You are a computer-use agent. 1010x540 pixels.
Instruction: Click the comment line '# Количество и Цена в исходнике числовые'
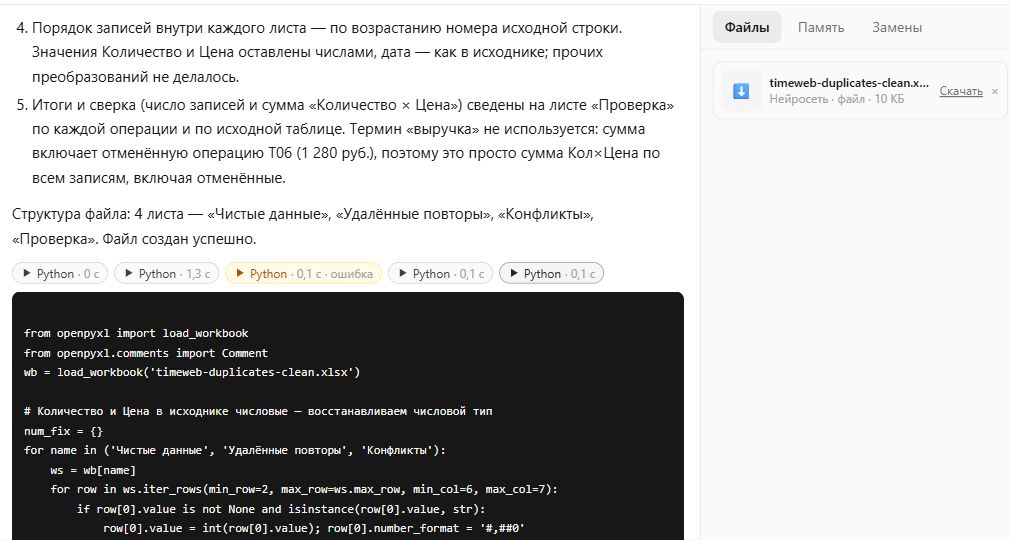coord(258,411)
